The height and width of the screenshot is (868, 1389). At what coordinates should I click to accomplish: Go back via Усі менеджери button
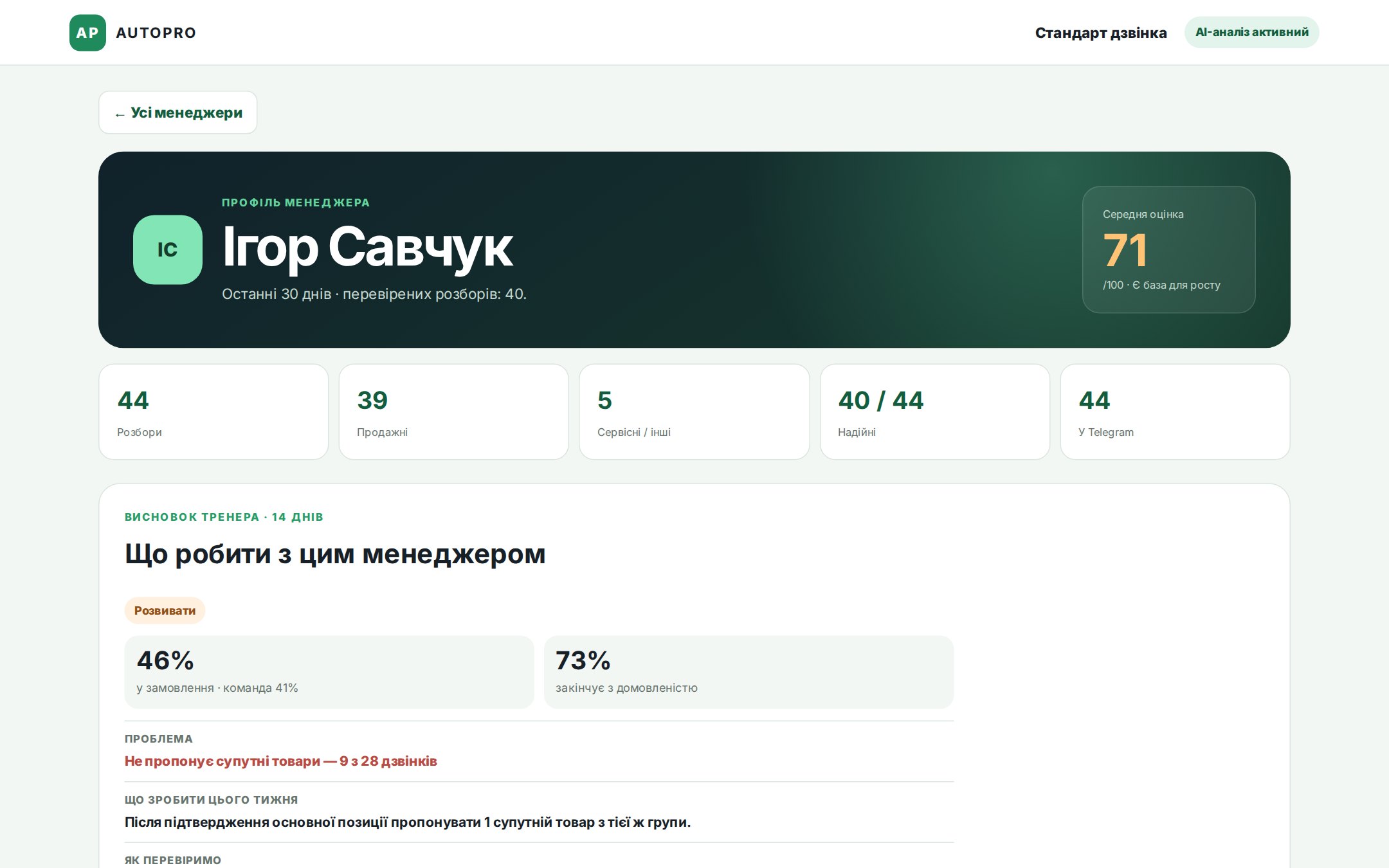pyautogui.click(x=178, y=113)
